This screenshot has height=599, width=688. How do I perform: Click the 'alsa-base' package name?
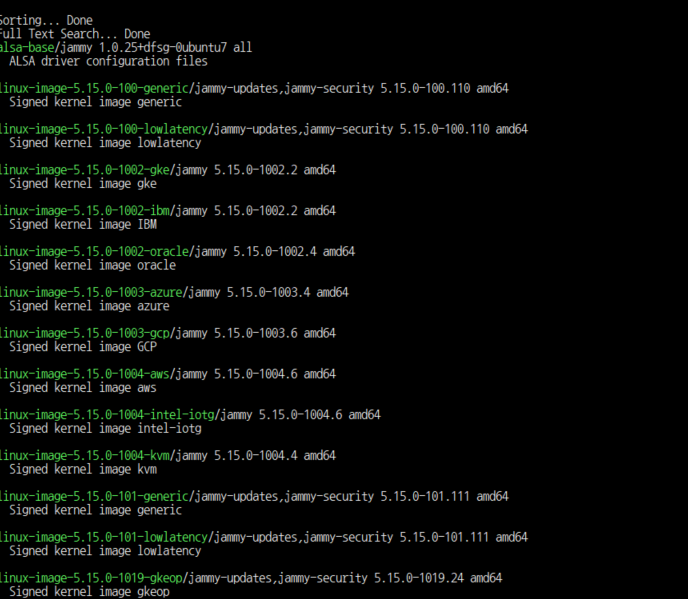[27, 47]
